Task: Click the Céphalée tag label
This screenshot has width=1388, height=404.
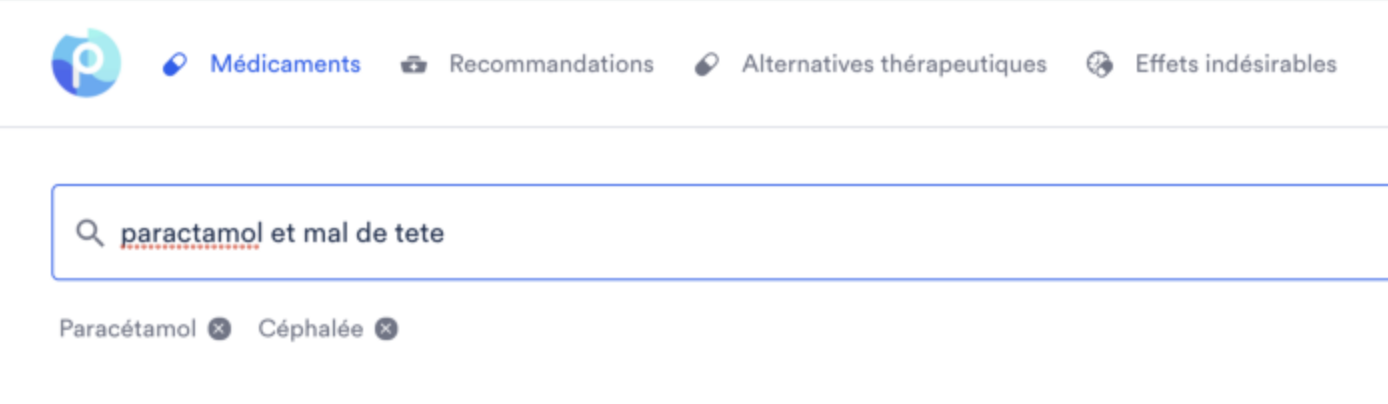Action: pyautogui.click(x=310, y=329)
